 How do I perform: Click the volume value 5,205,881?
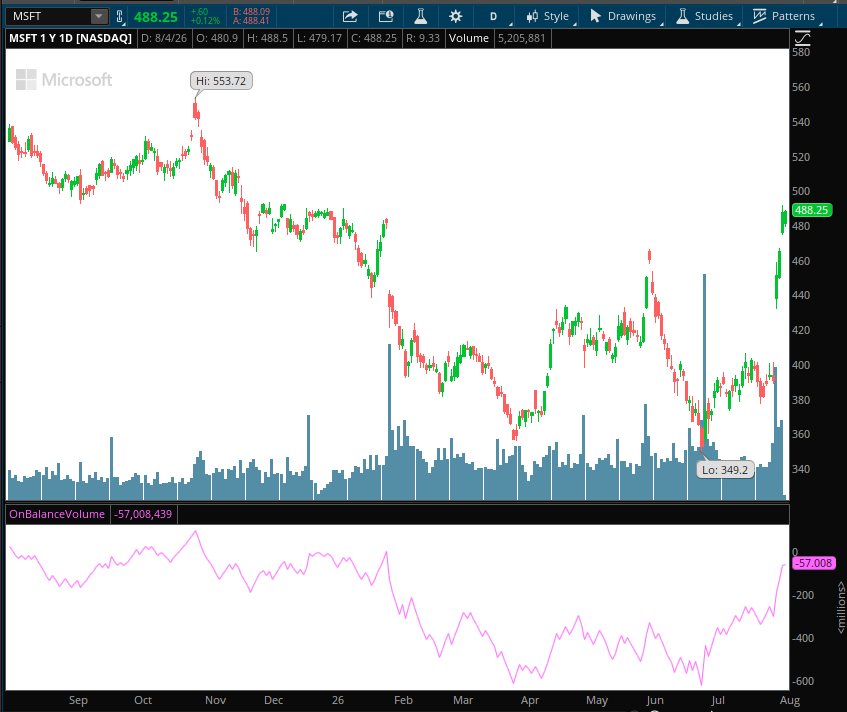pyautogui.click(x=522, y=38)
